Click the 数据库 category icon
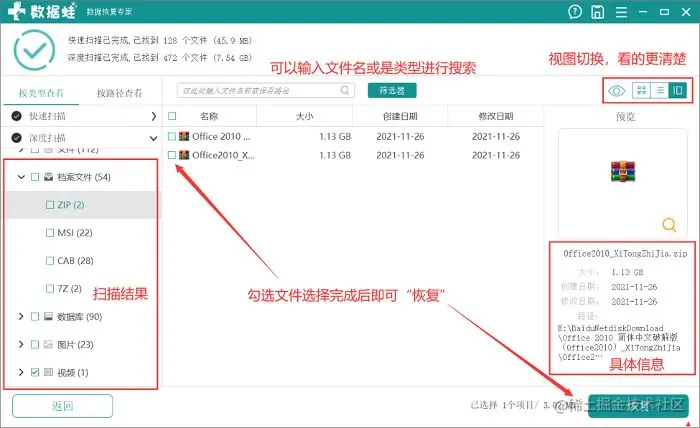The width and height of the screenshot is (700, 428). tap(49, 316)
